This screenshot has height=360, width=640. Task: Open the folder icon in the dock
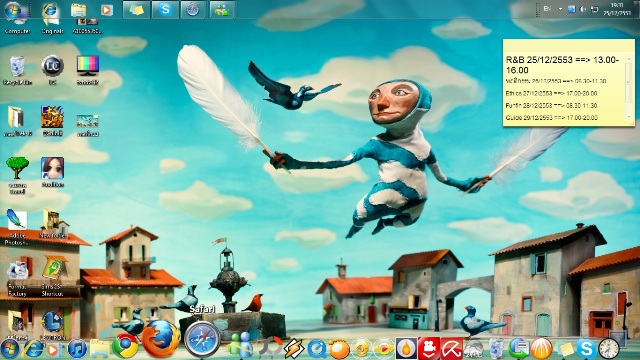(x=100, y=349)
